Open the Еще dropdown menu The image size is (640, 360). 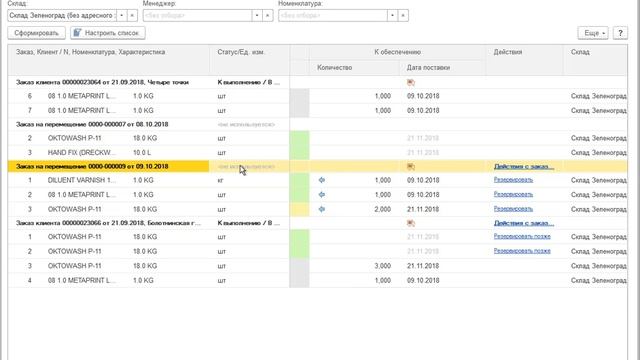[593, 33]
